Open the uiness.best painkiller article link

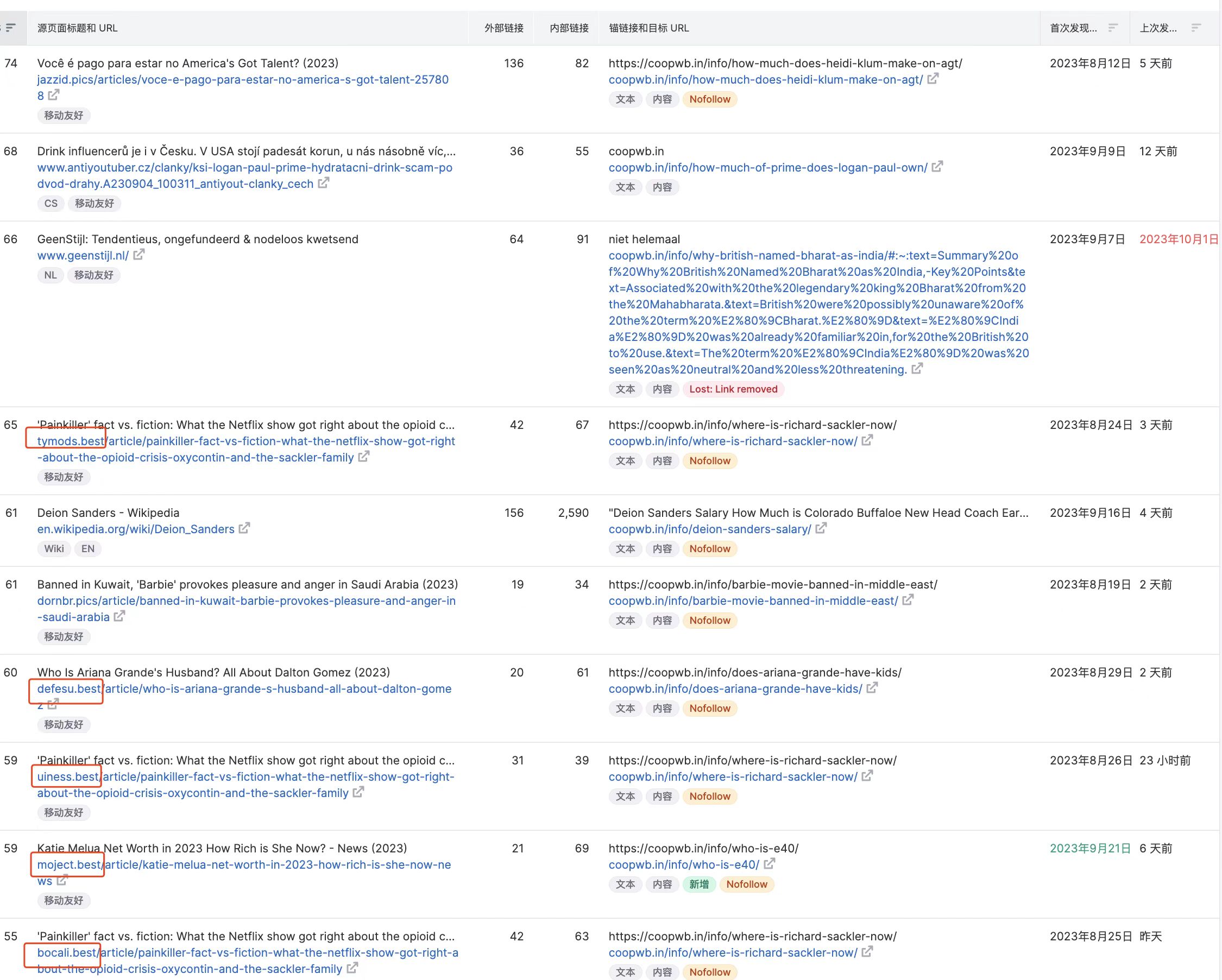pos(246,785)
